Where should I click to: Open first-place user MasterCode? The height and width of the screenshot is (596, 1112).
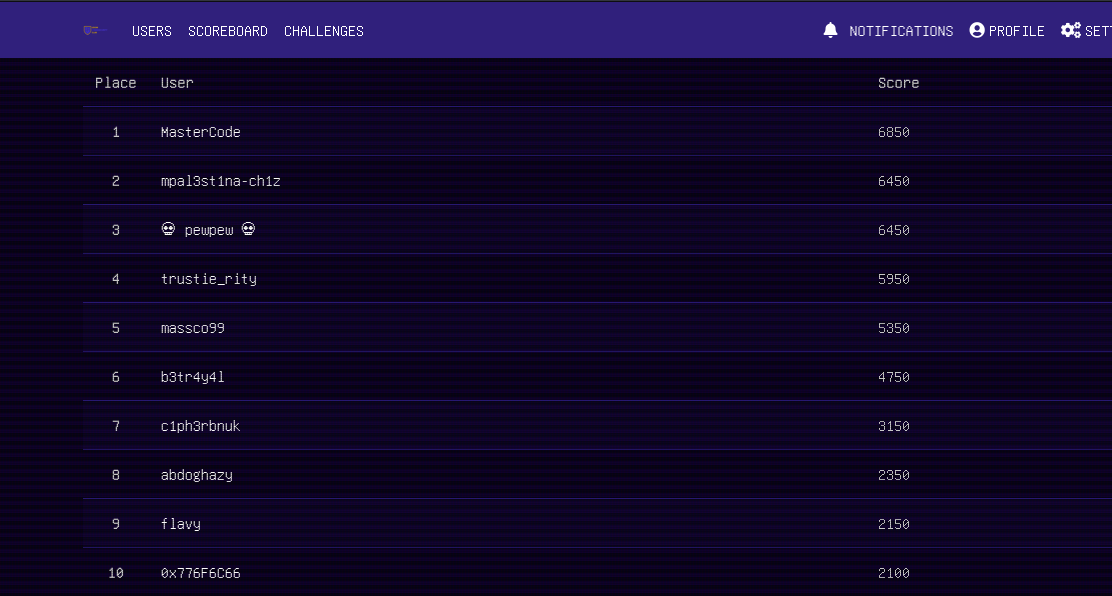tap(201, 132)
